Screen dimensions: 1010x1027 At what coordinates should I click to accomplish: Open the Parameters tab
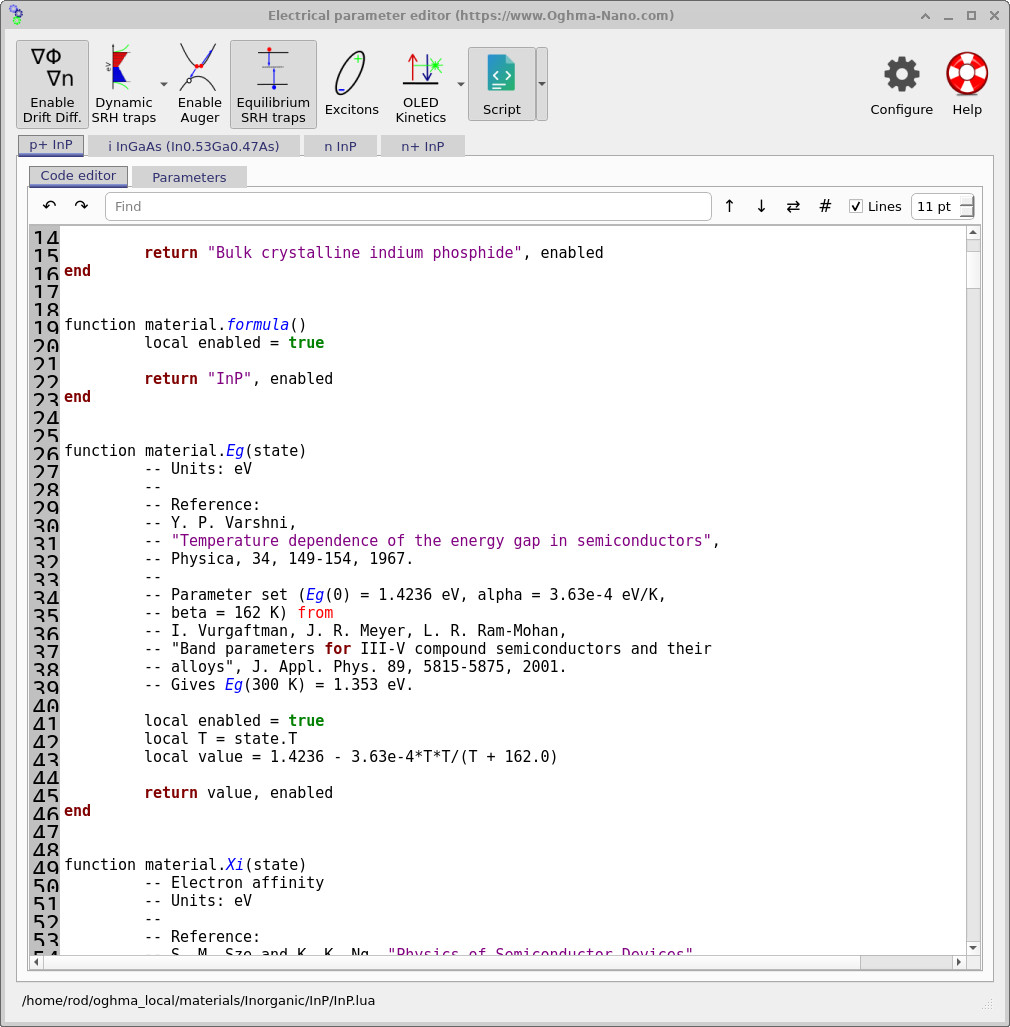click(189, 177)
